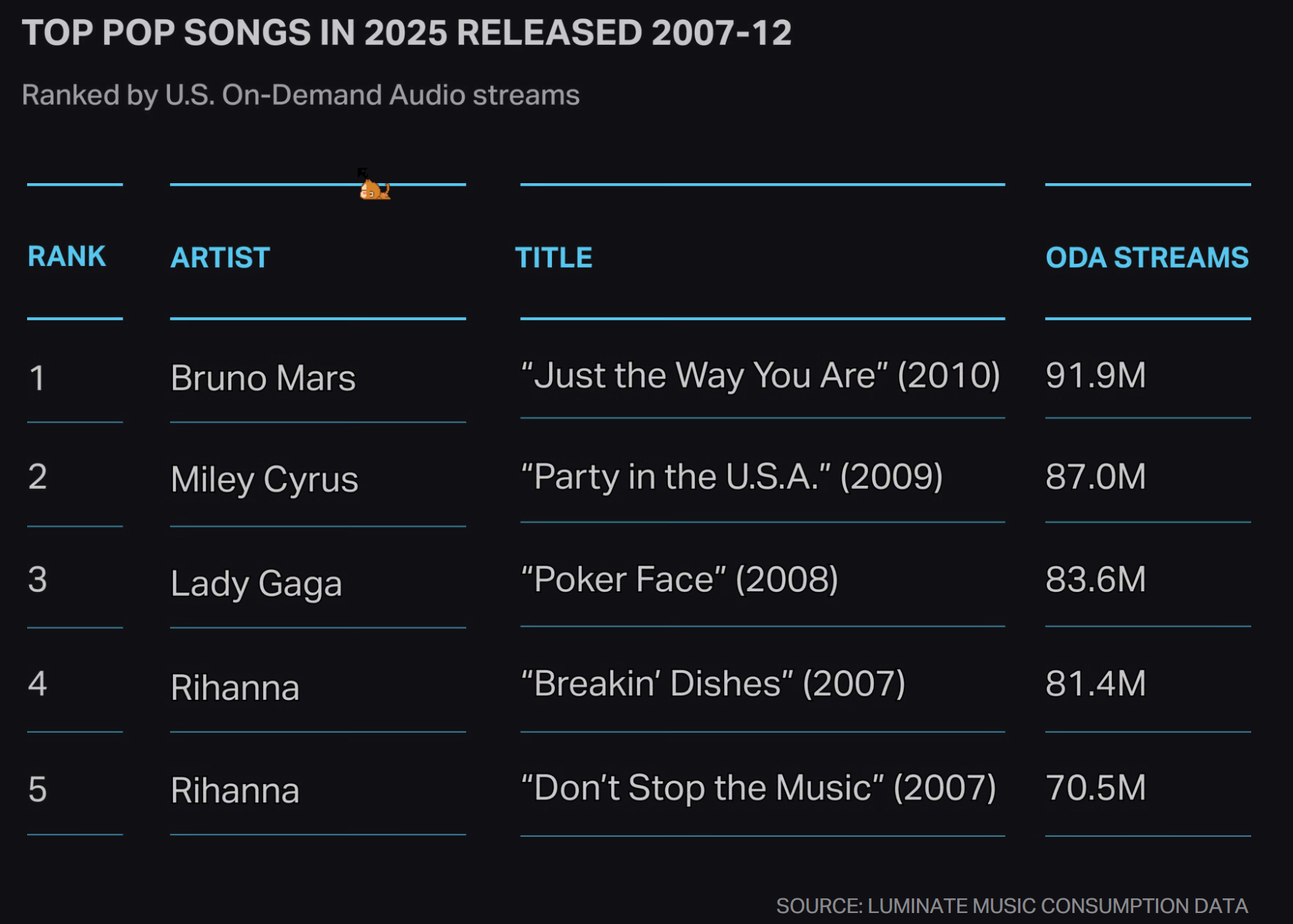Click the orange cat cursor icon
Image resolution: width=1293 pixels, height=924 pixels.
click(x=374, y=185)
